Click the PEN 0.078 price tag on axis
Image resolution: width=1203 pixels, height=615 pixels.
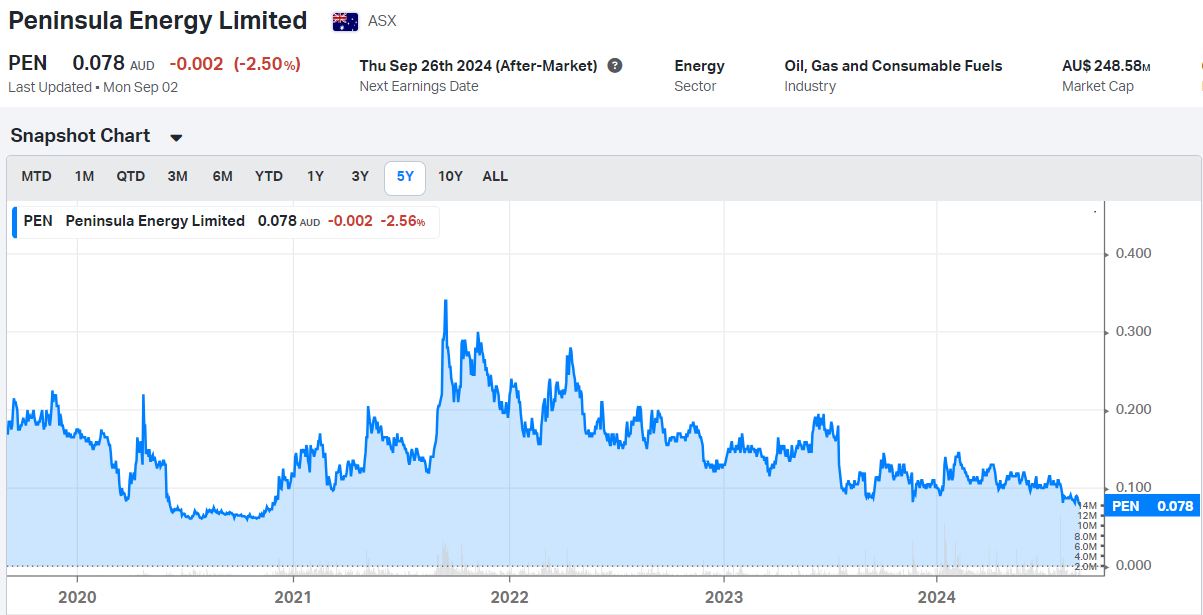click(1152, 506)
